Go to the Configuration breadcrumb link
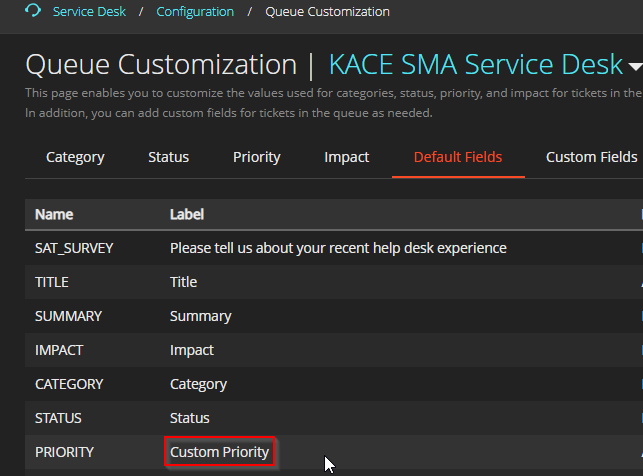Image resolution: width=643 pixels, height=476 pixels. coord(195,11)
